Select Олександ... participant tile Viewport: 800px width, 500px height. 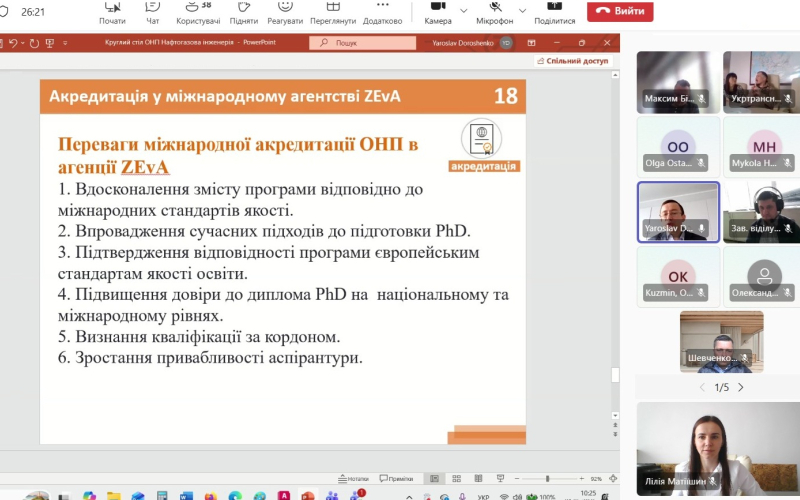tap(761, 277)
